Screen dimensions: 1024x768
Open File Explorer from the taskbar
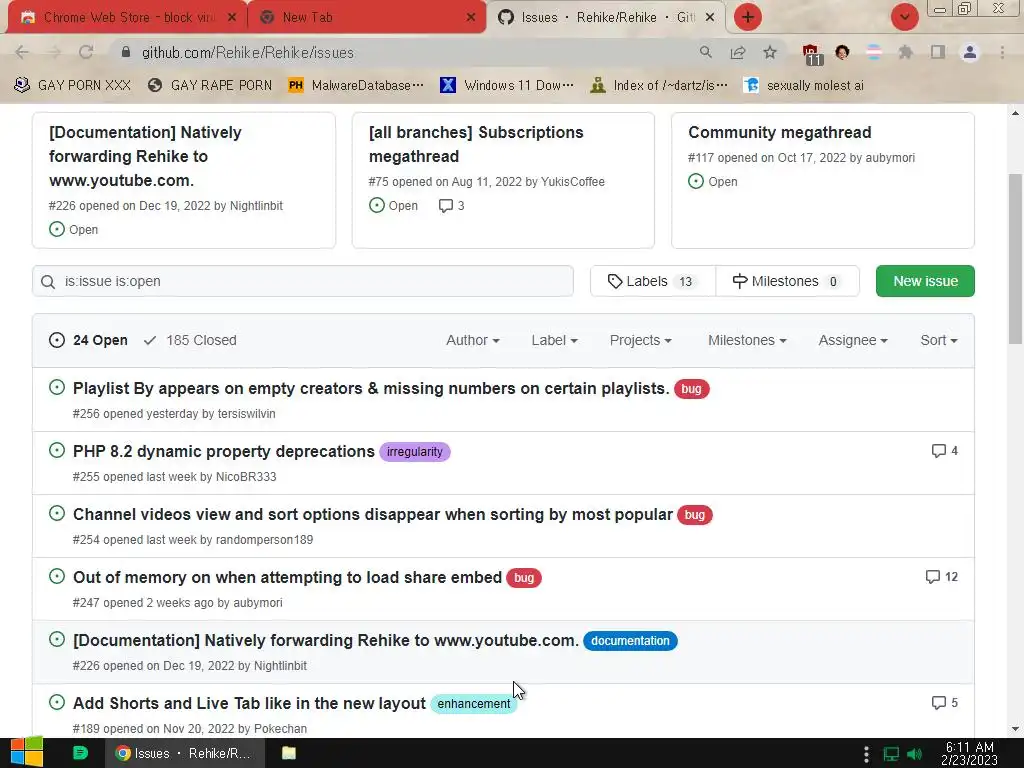[x=289, y=753]
